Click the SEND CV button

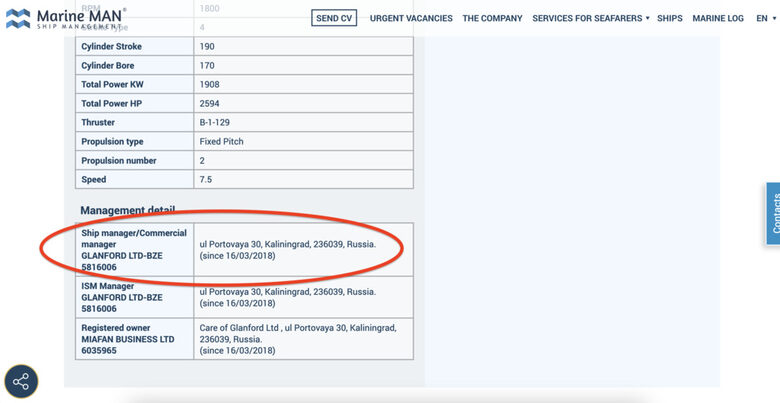coord(333,18)
